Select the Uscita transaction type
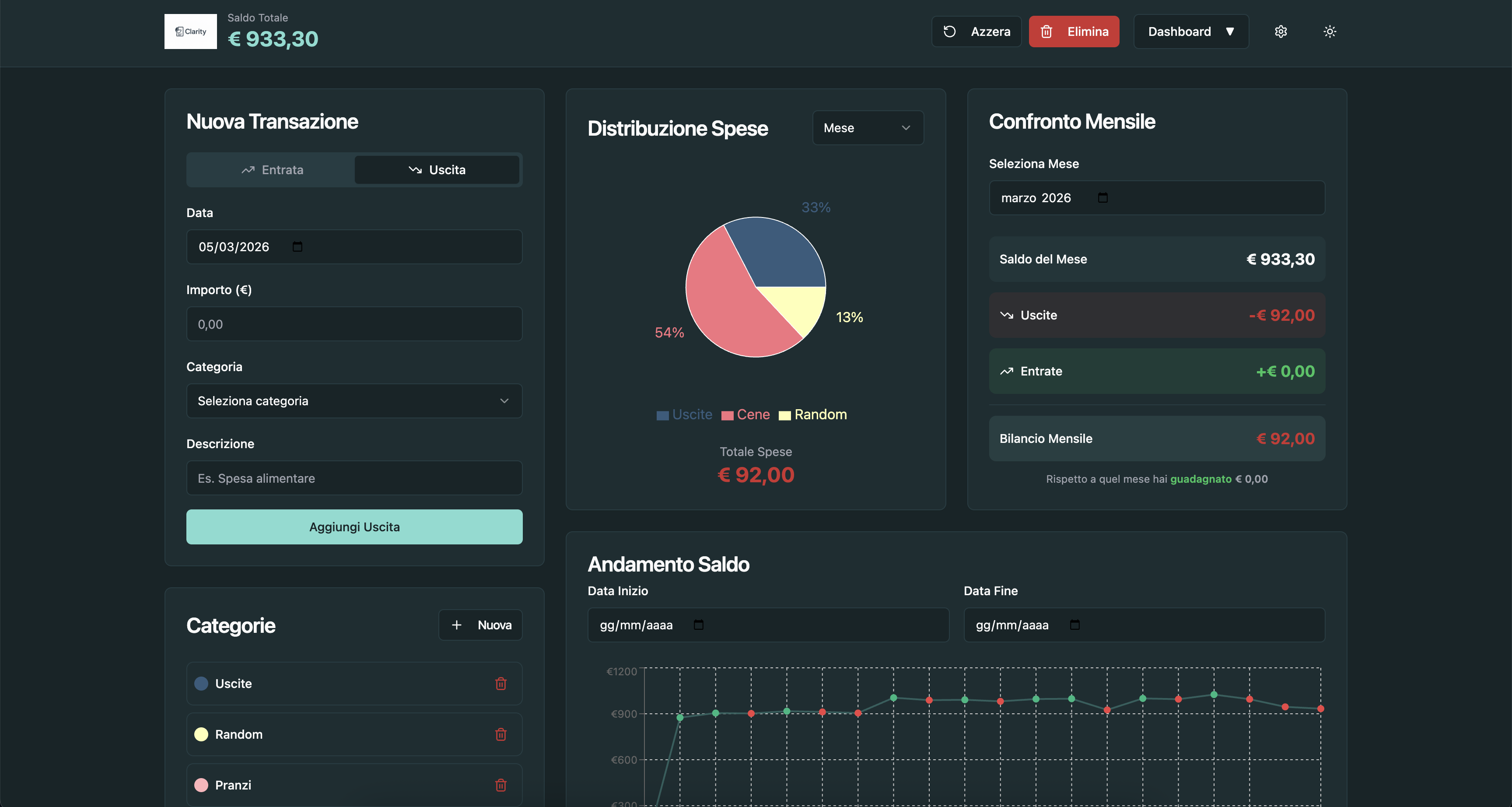Image resolution: width=1512 pixels, height=807 pixels. coord(437,170)
